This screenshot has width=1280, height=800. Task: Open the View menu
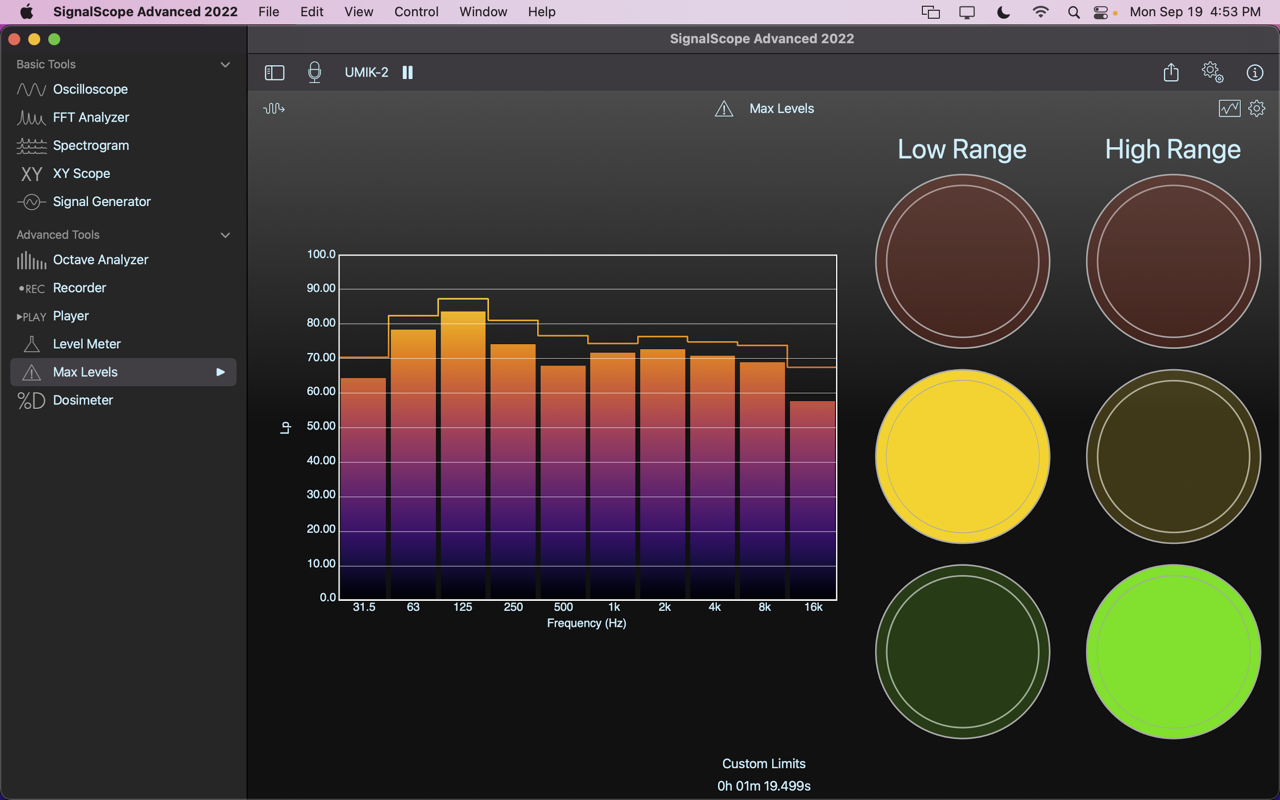358,12
